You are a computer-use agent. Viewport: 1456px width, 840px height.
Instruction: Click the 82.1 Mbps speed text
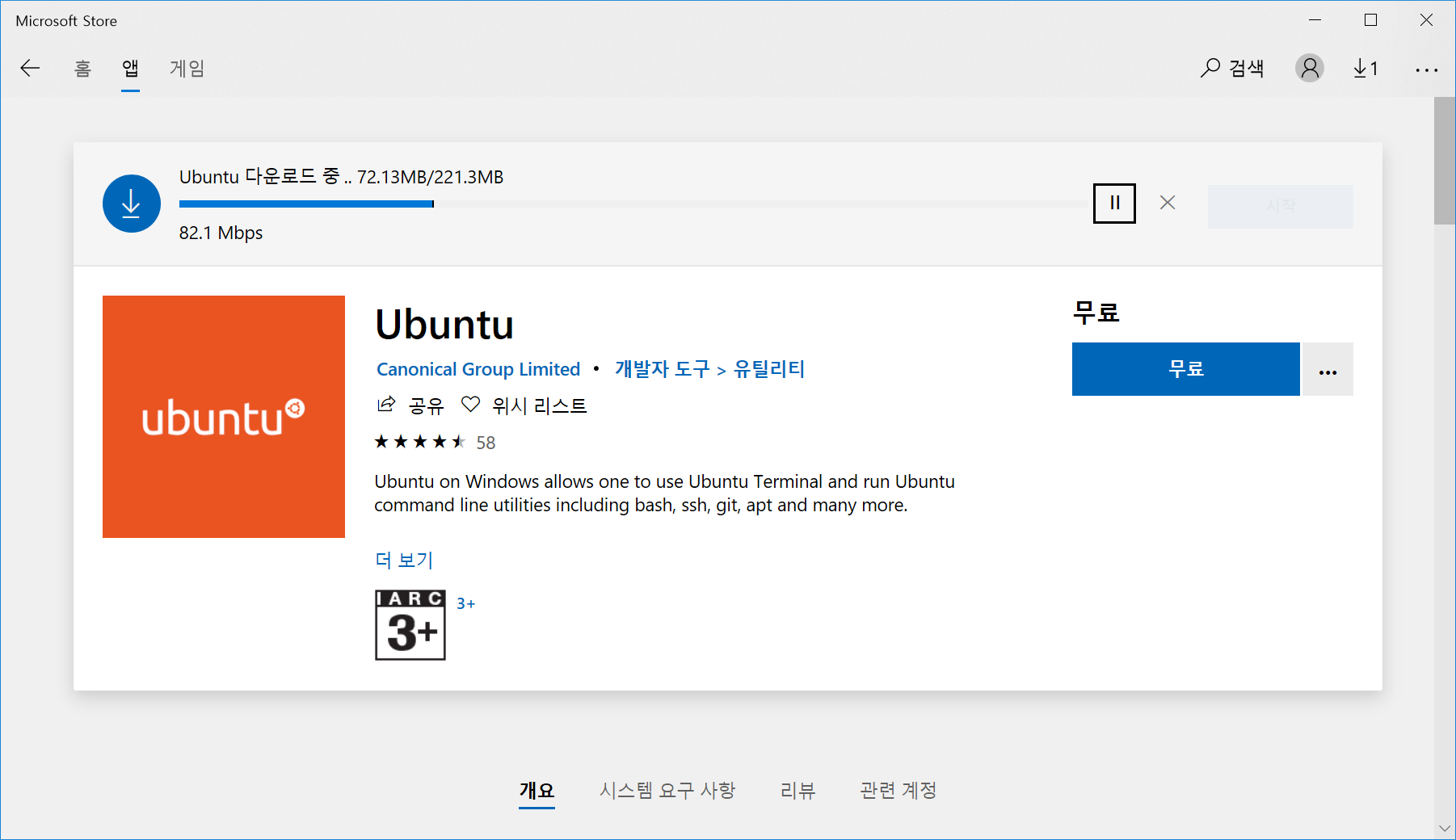221,233
